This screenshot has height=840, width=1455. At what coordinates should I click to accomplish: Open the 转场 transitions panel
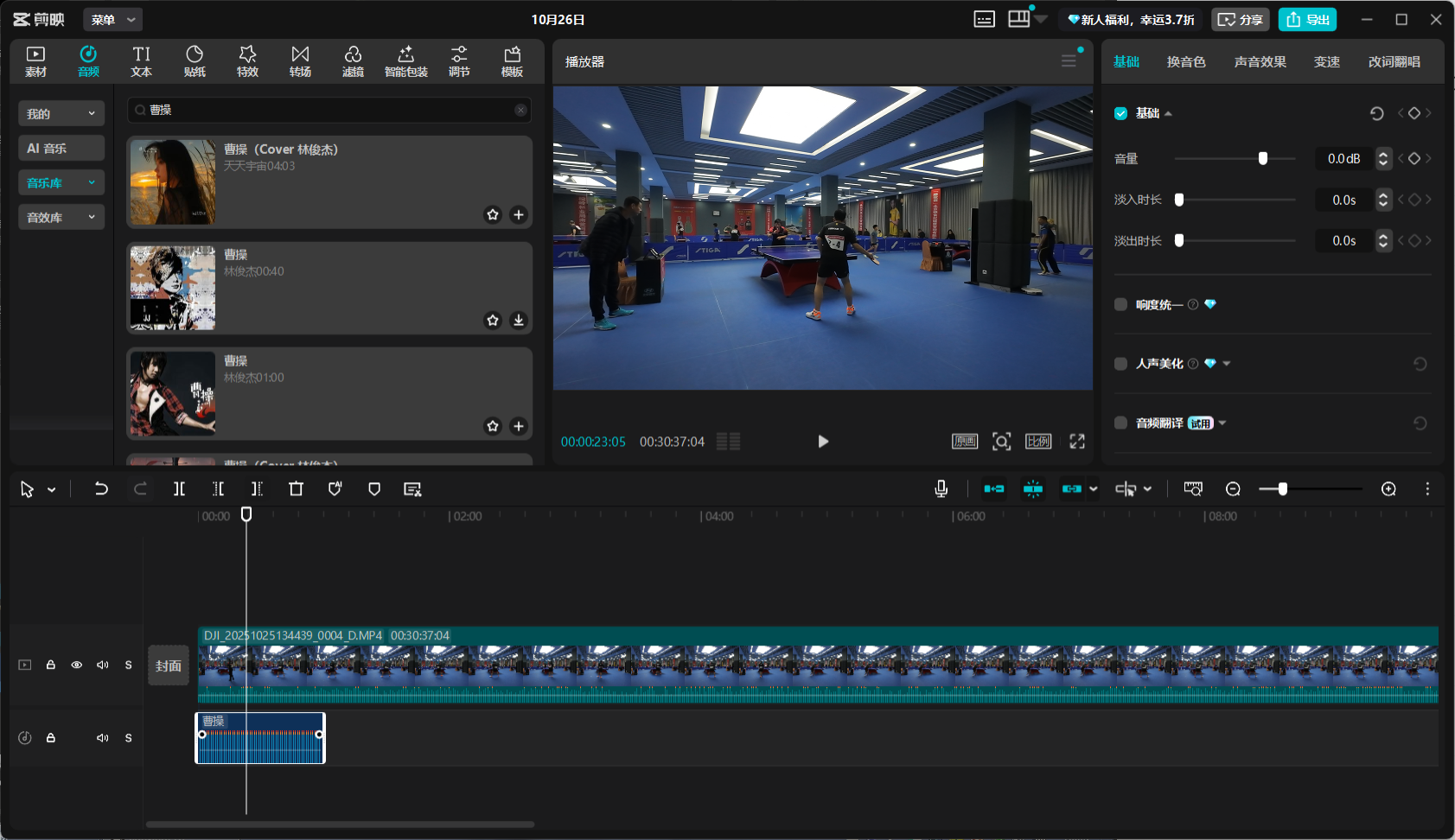pyautogui.click(x=300, y=61)
